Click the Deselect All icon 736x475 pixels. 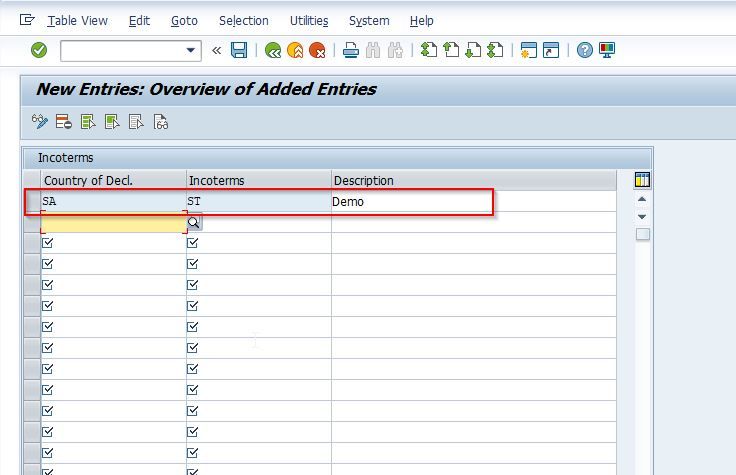pyautogui.click(x=136, y=122)
